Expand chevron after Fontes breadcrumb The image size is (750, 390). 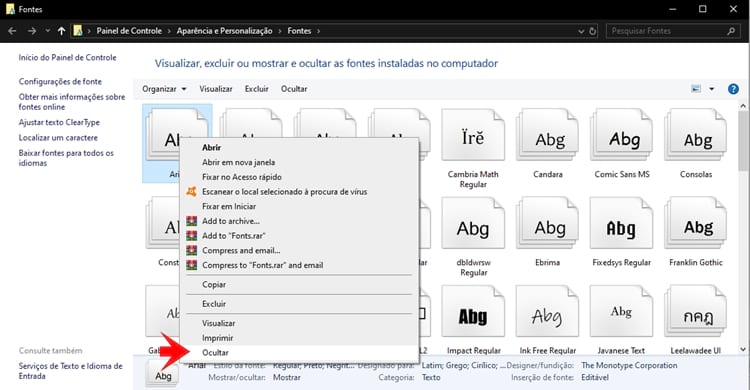coord(319,31)
